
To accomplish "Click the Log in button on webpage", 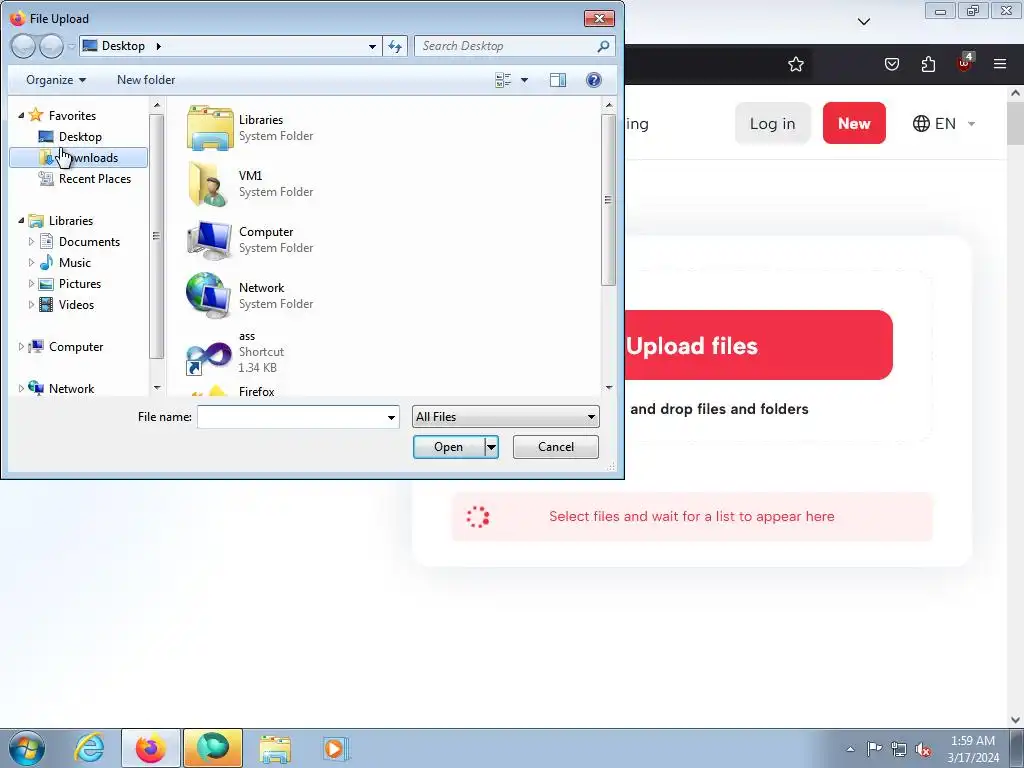I will coord(773,123).
